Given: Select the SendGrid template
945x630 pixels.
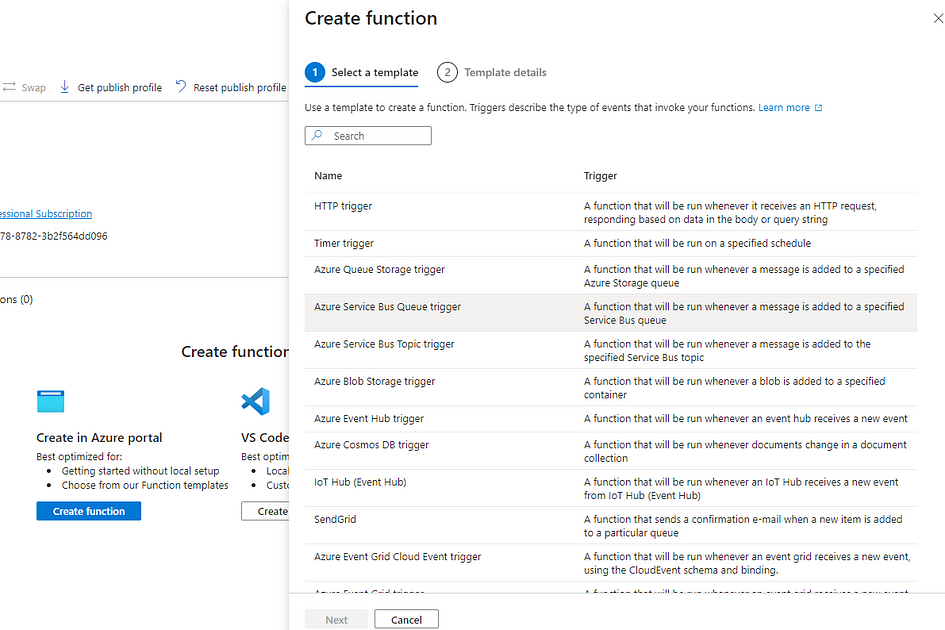Looking at the screenshot, I should coord(611,526).
